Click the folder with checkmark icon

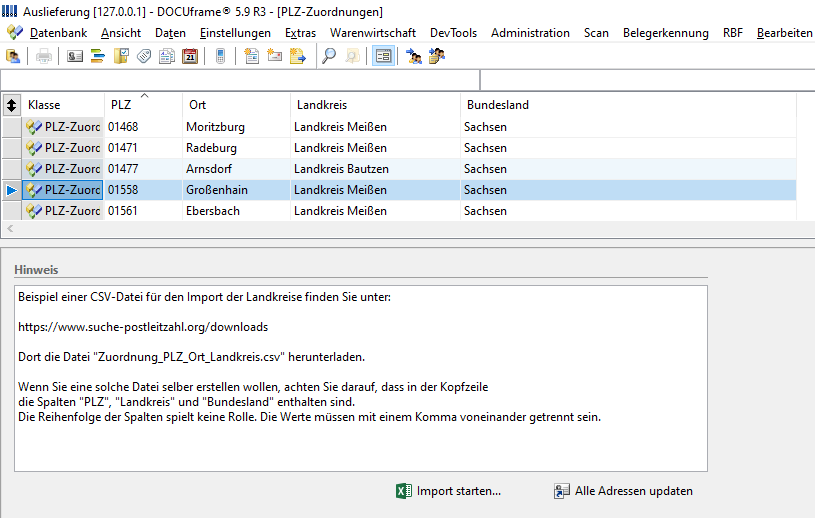(x=121, y=56)
